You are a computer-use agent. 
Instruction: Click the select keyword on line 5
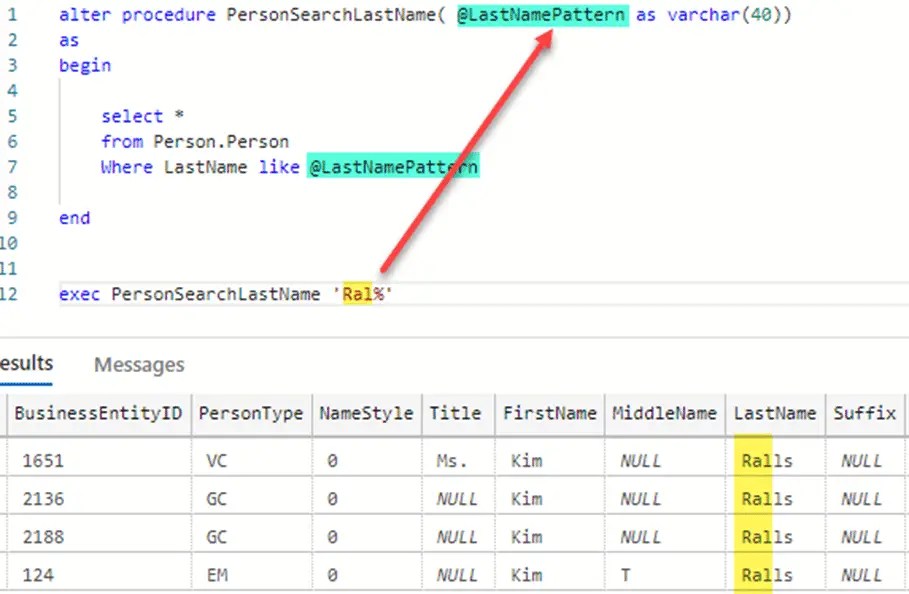click(x=132, y=116)
